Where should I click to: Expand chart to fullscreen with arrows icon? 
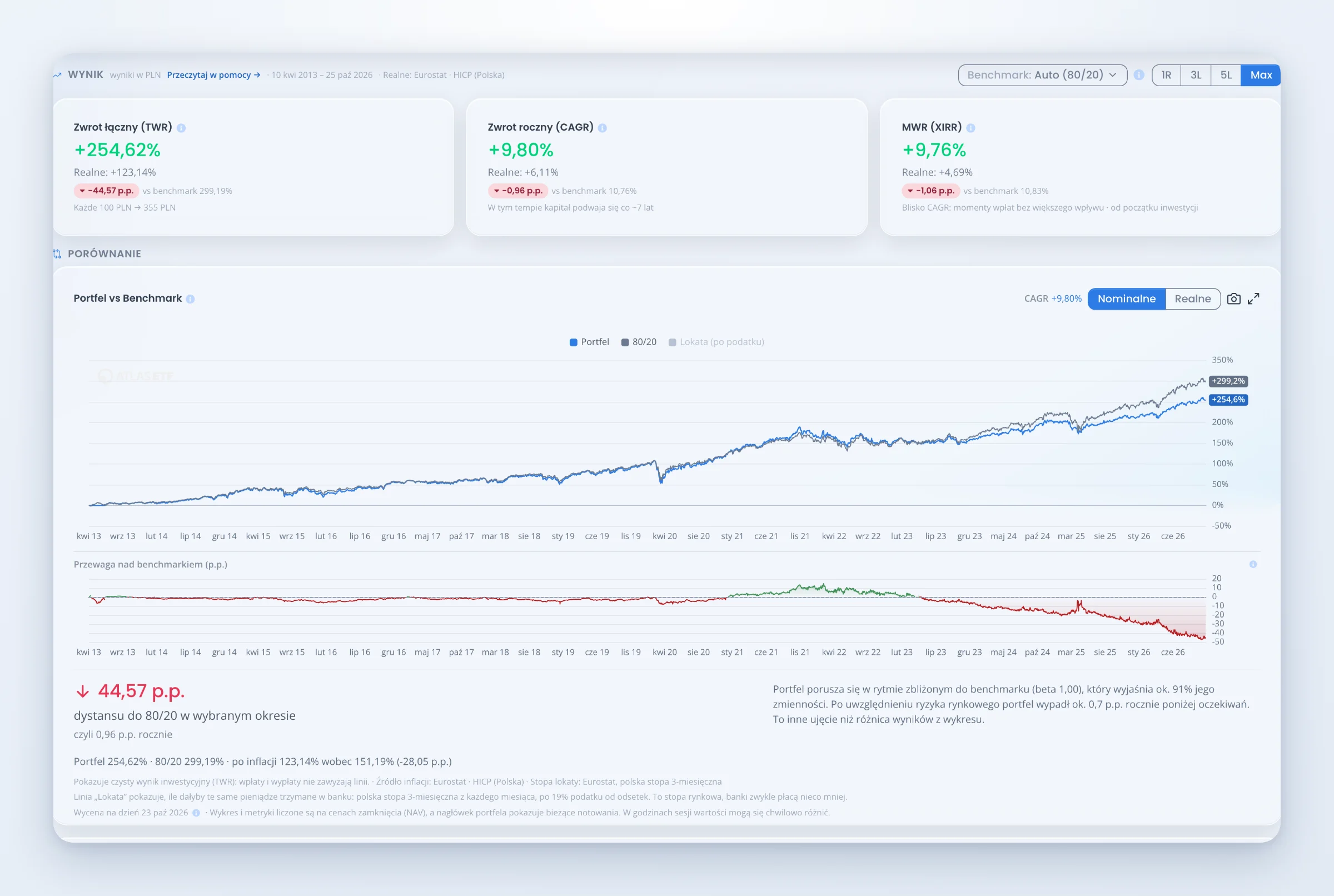(1253, 299)
